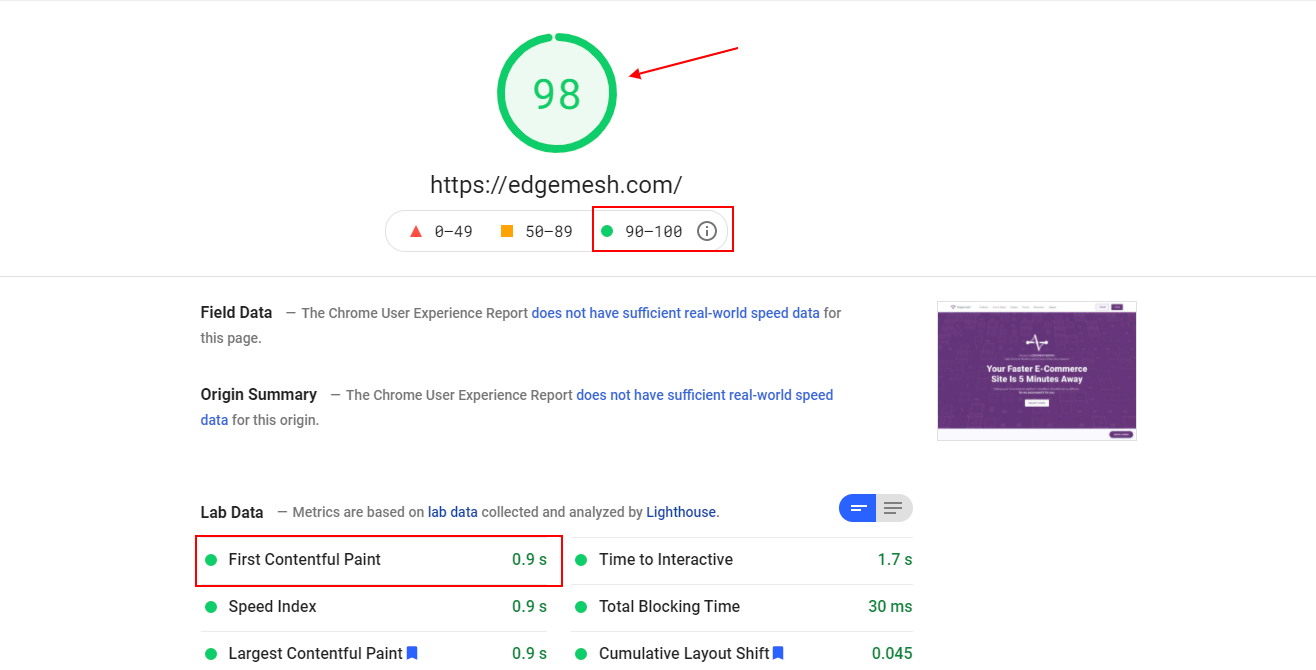
Task: Click the 'Lab Data' heading
Action: point(232,512)
